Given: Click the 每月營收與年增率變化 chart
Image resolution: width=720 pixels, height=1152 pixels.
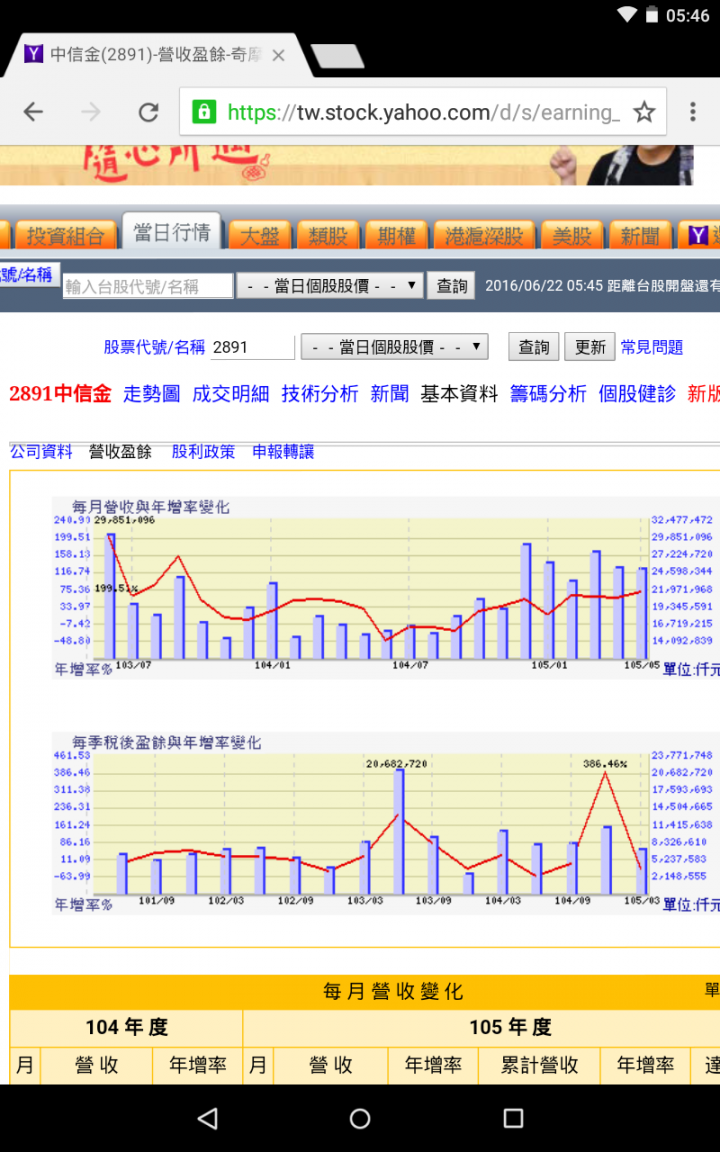Looking at the screenshot, I should (386, 587).
